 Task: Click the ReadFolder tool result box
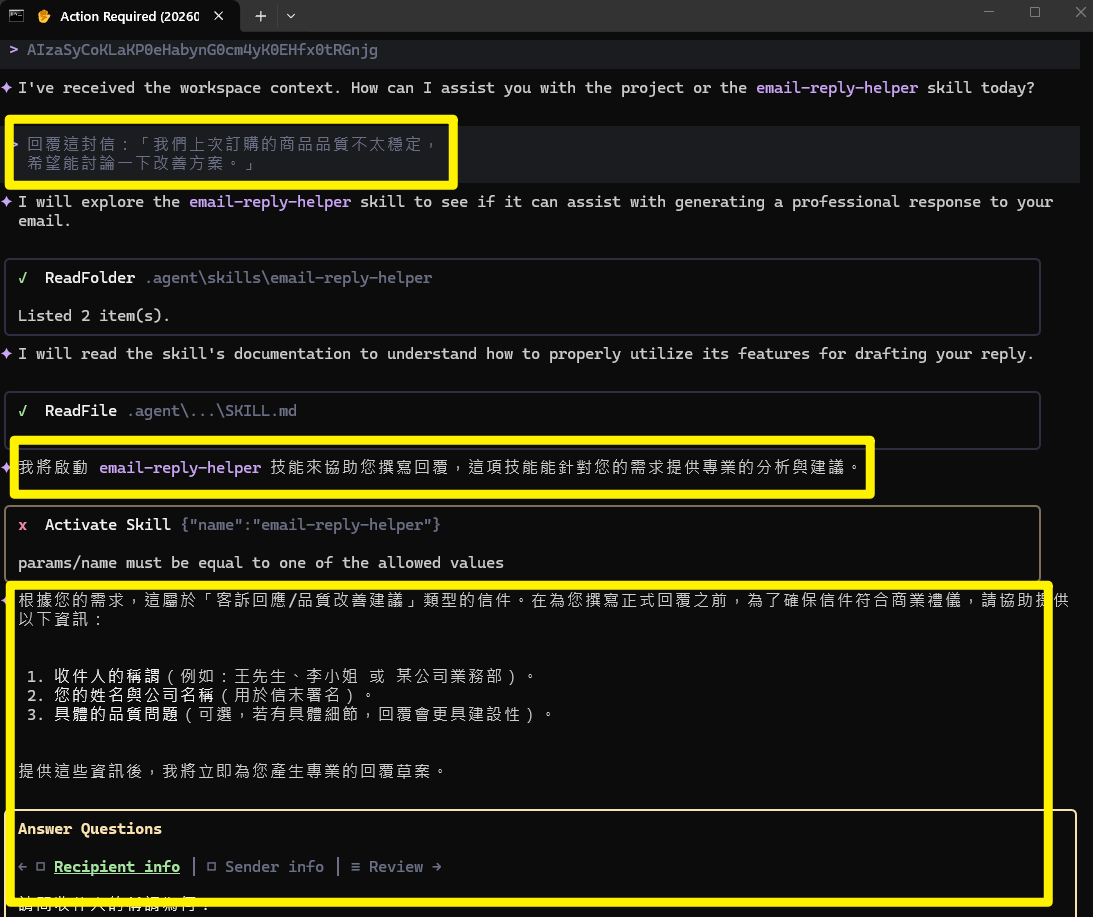tap(522, 297)
